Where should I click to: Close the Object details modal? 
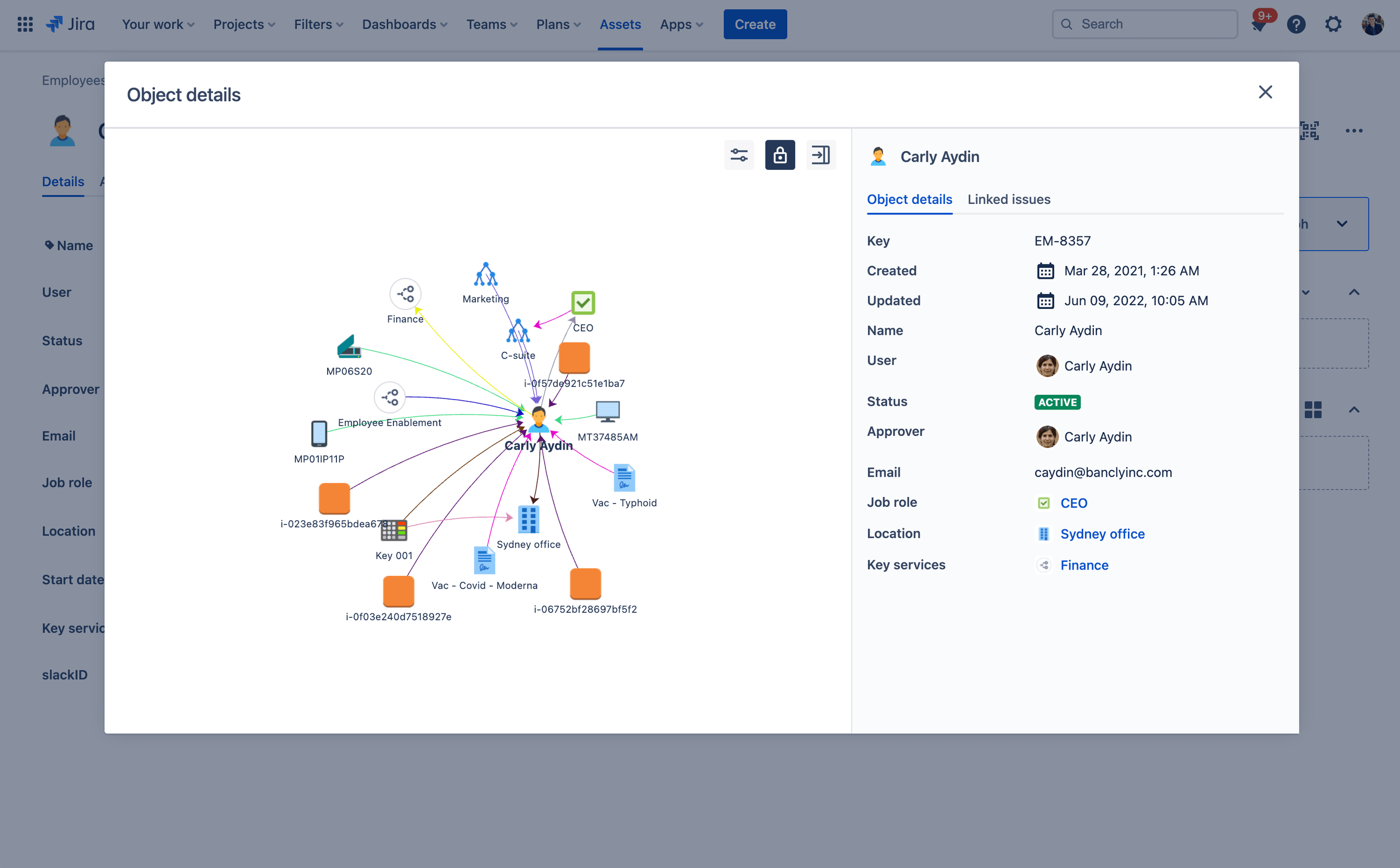[x=1265, y=92]
